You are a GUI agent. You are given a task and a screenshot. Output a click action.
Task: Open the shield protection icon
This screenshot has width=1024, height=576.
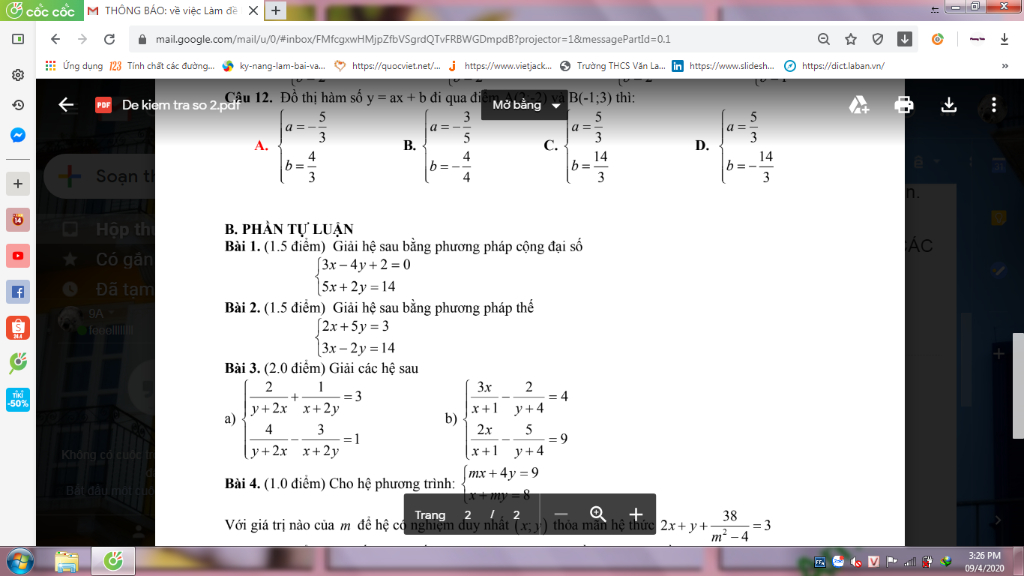tap(877, 39)
